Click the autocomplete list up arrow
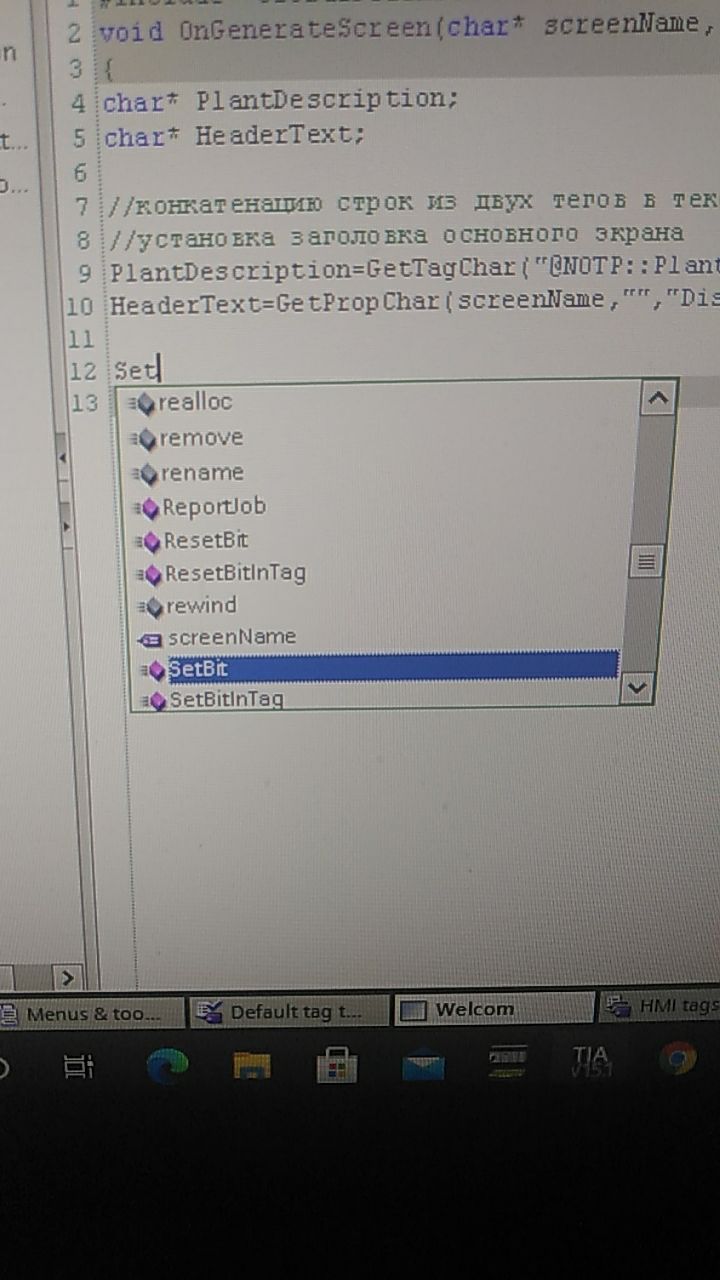Viewport: 720px width, 1280px height. [x=657, y=398]
